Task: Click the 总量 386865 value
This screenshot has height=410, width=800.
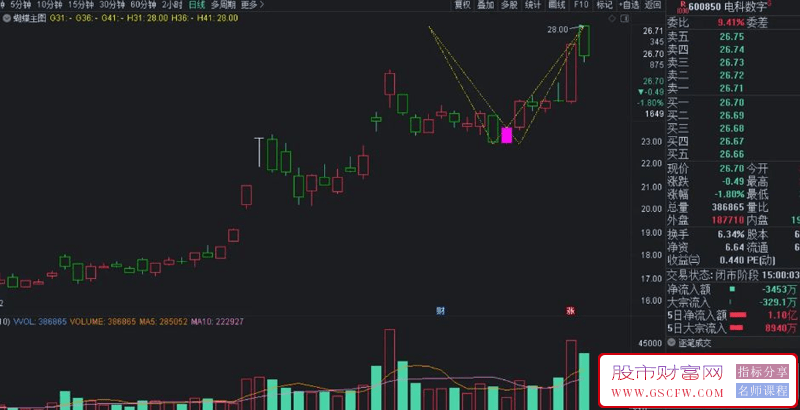Action: (x=728, y=208)
